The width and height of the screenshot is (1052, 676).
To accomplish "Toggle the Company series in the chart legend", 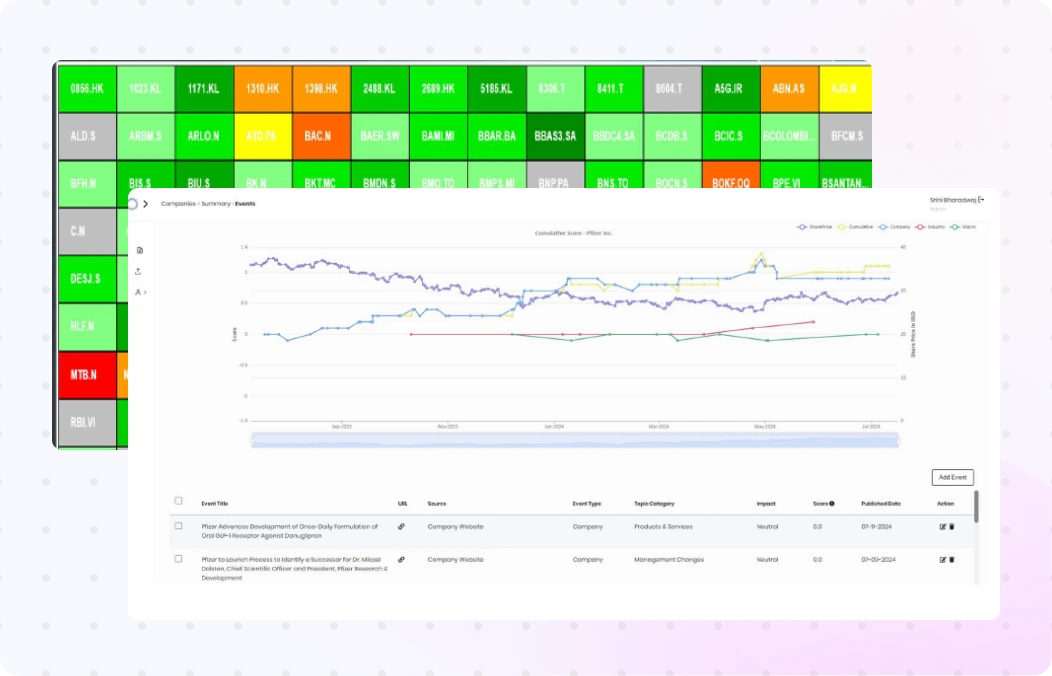I will tap(894, 227).
